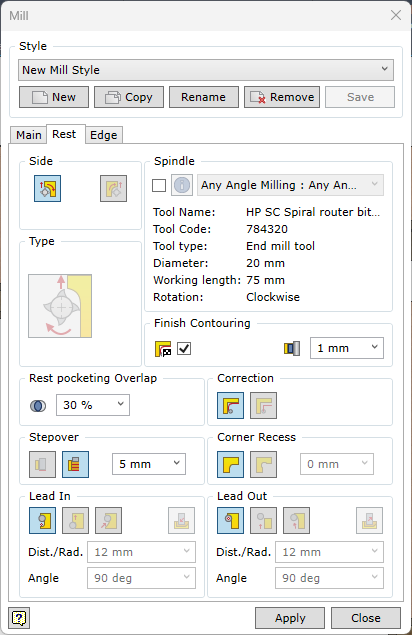Select rounded Corner Recess icon
The width and height of the screenshot is (412, 635).
(x=263, y=465)
